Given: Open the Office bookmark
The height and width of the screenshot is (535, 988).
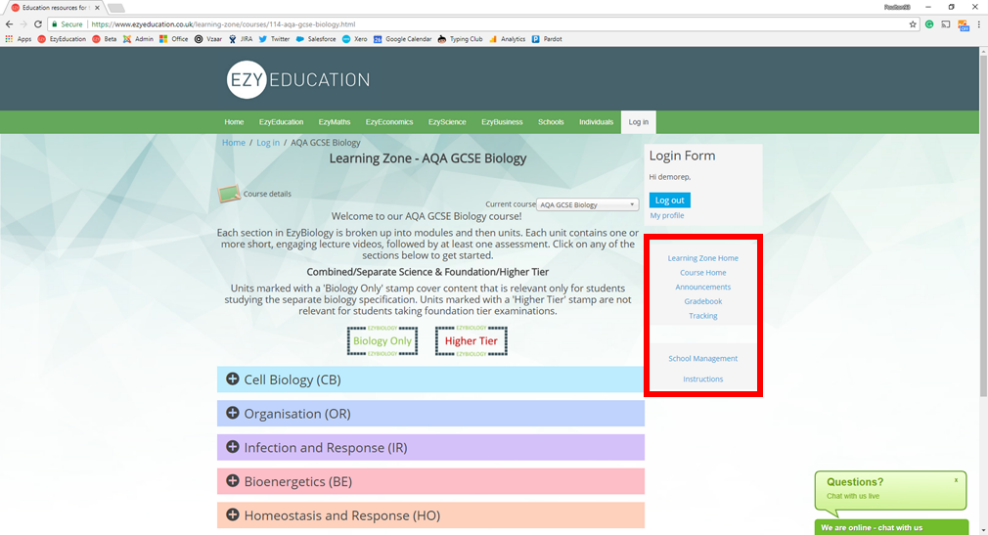Looking at the screenshot, I should point(173,39).
